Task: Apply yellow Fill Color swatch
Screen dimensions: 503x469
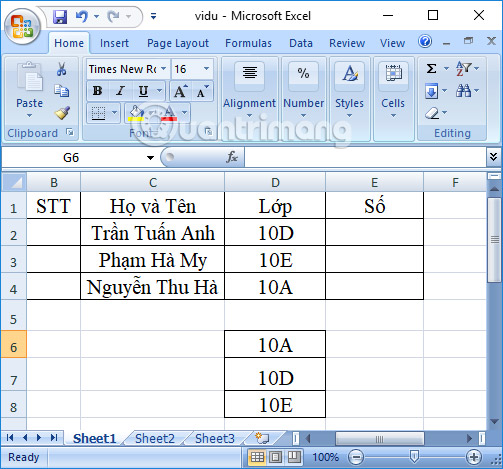Action: point(136,113)
